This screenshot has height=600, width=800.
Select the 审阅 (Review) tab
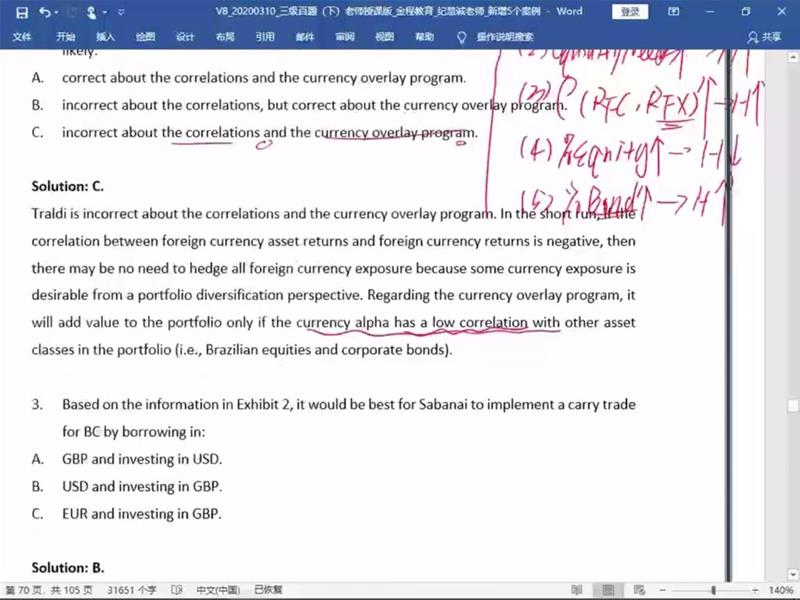[x=345, y=37]
